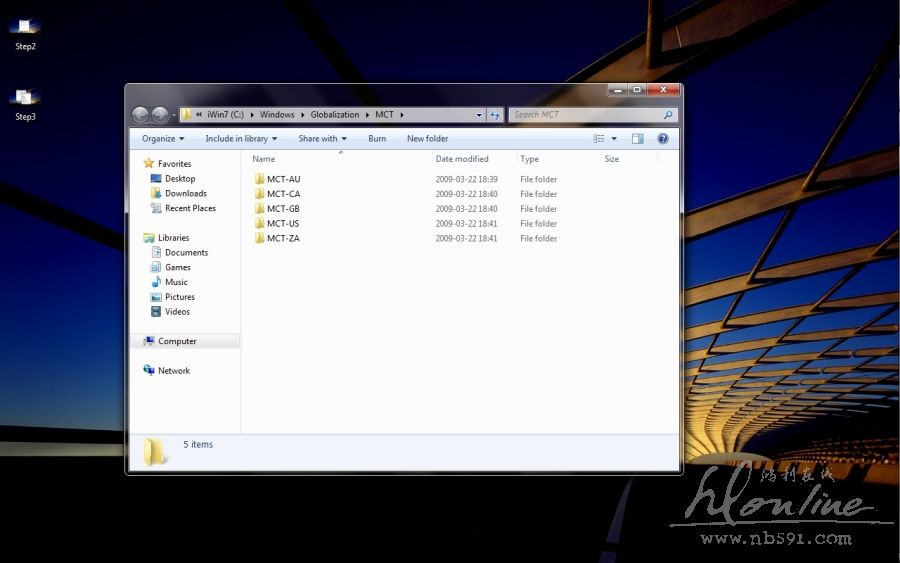Screen dimensions: 900x563
Task: Create a New folder from toolbar
Action: click(x=427, y=139)
